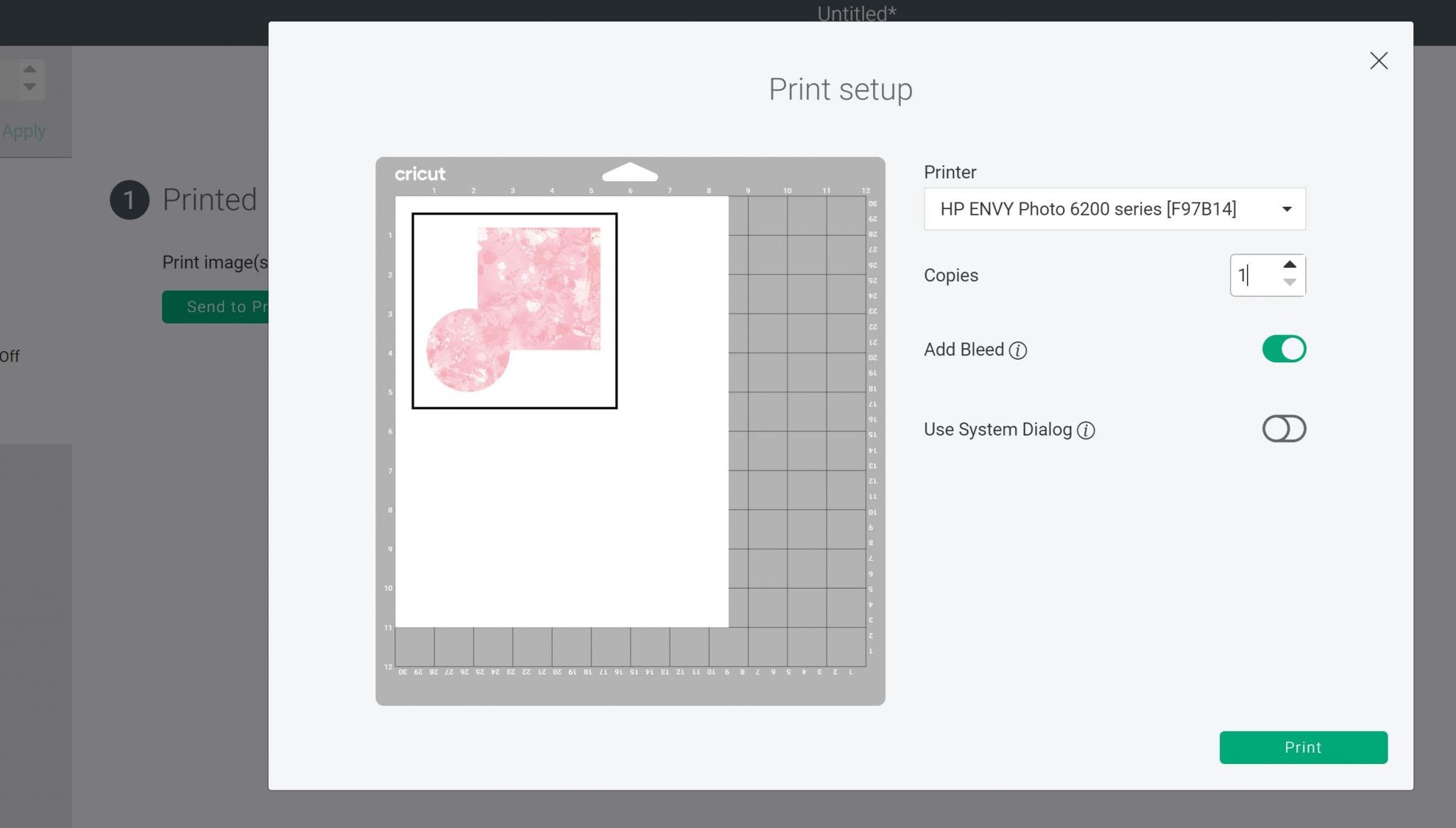Click the Copies spinner dropdown arrow
This screenshot has height=828, width=1456.
(x=1290, y=283)
